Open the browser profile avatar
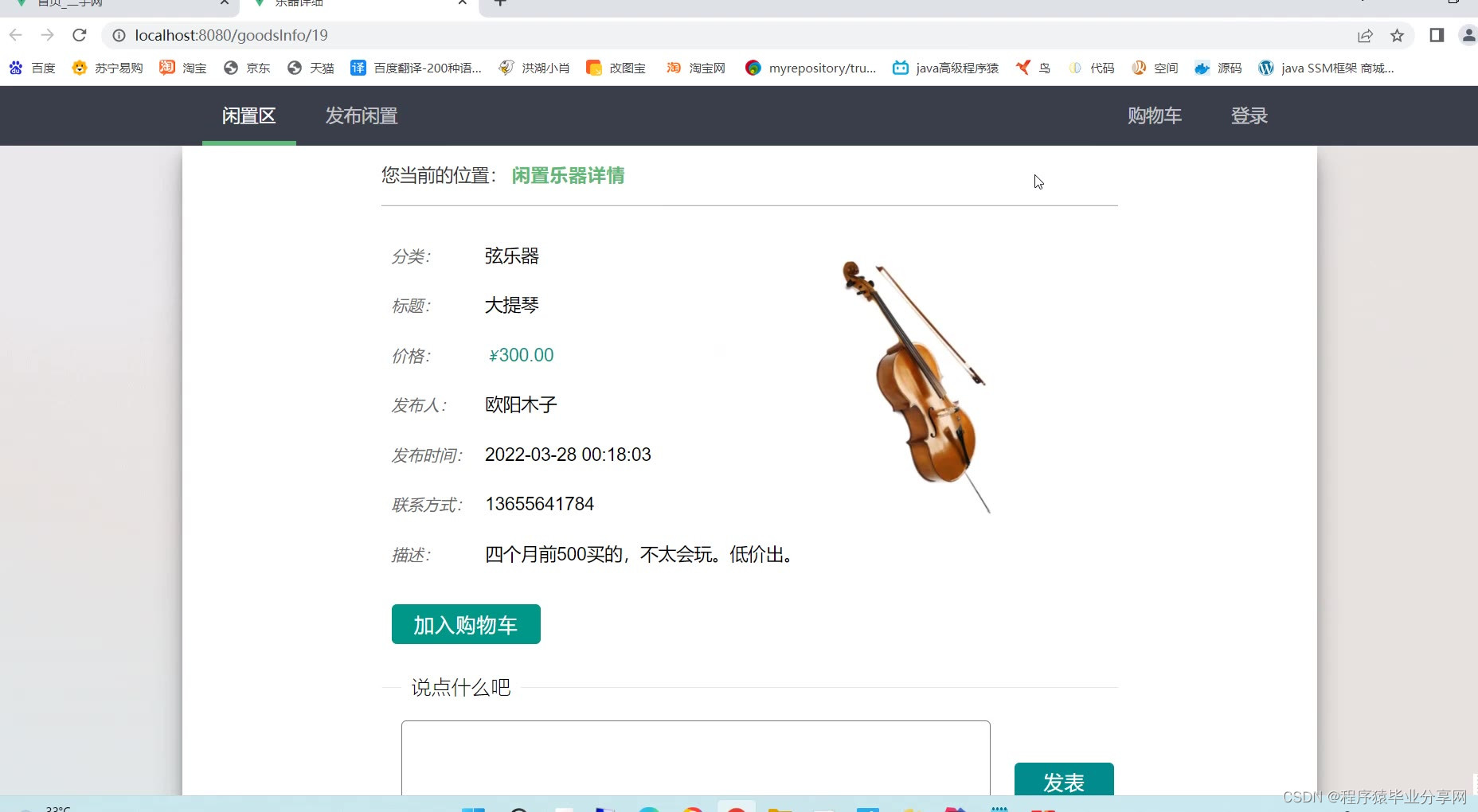1478x812 pixels. coord(1468,35)
